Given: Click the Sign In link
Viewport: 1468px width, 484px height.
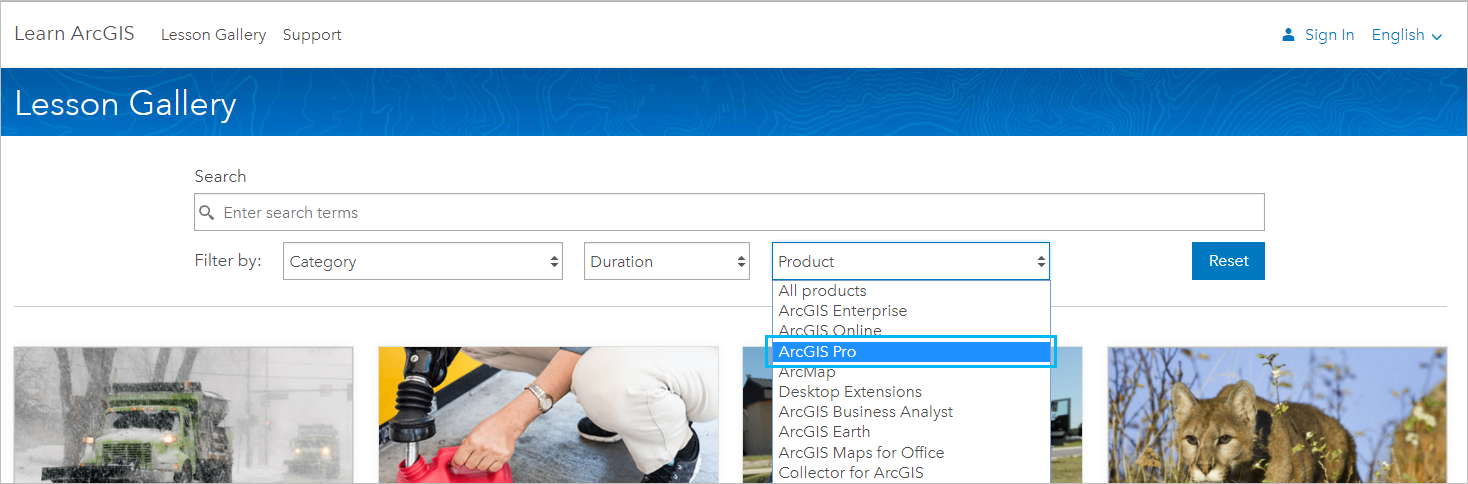Looking at the screenshot, I should coord(1329,35).
